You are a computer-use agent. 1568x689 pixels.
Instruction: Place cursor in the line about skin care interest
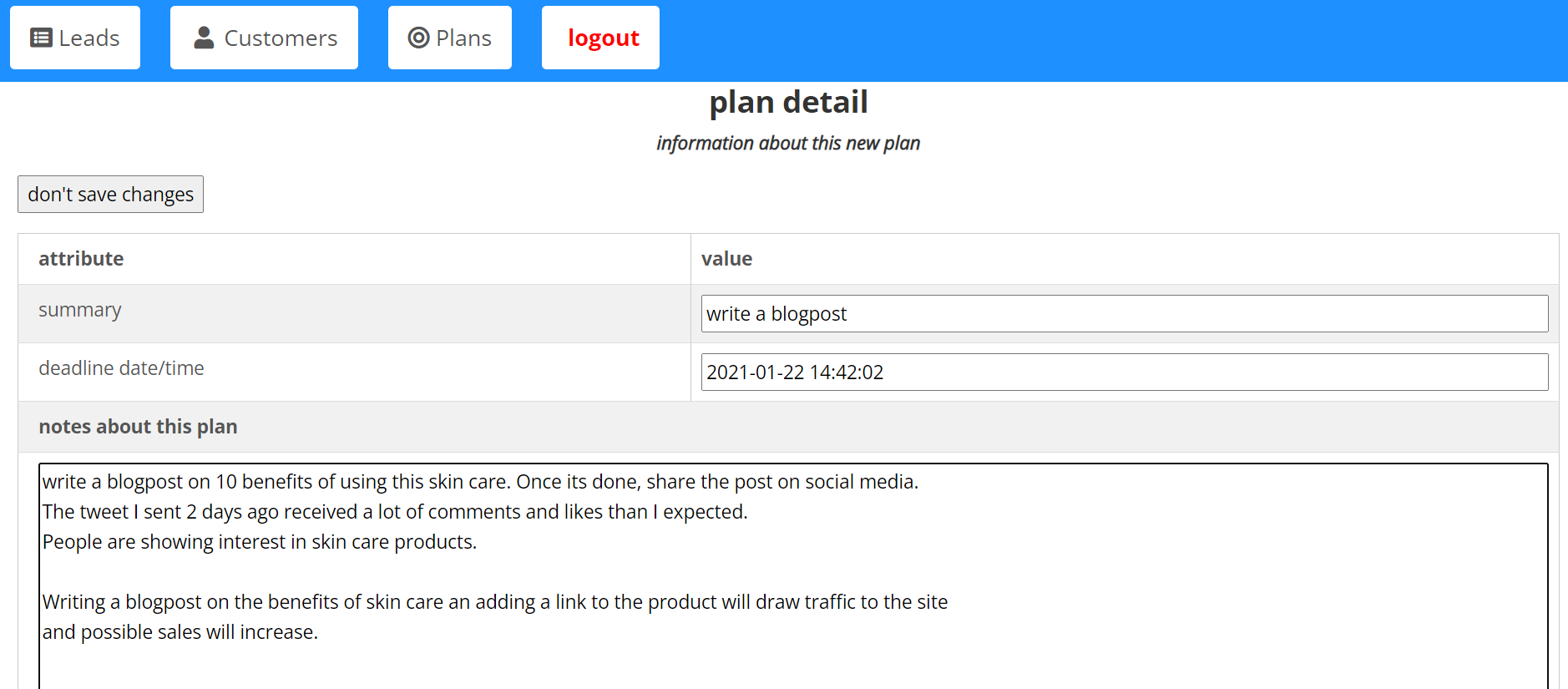[x=260, y=542]
